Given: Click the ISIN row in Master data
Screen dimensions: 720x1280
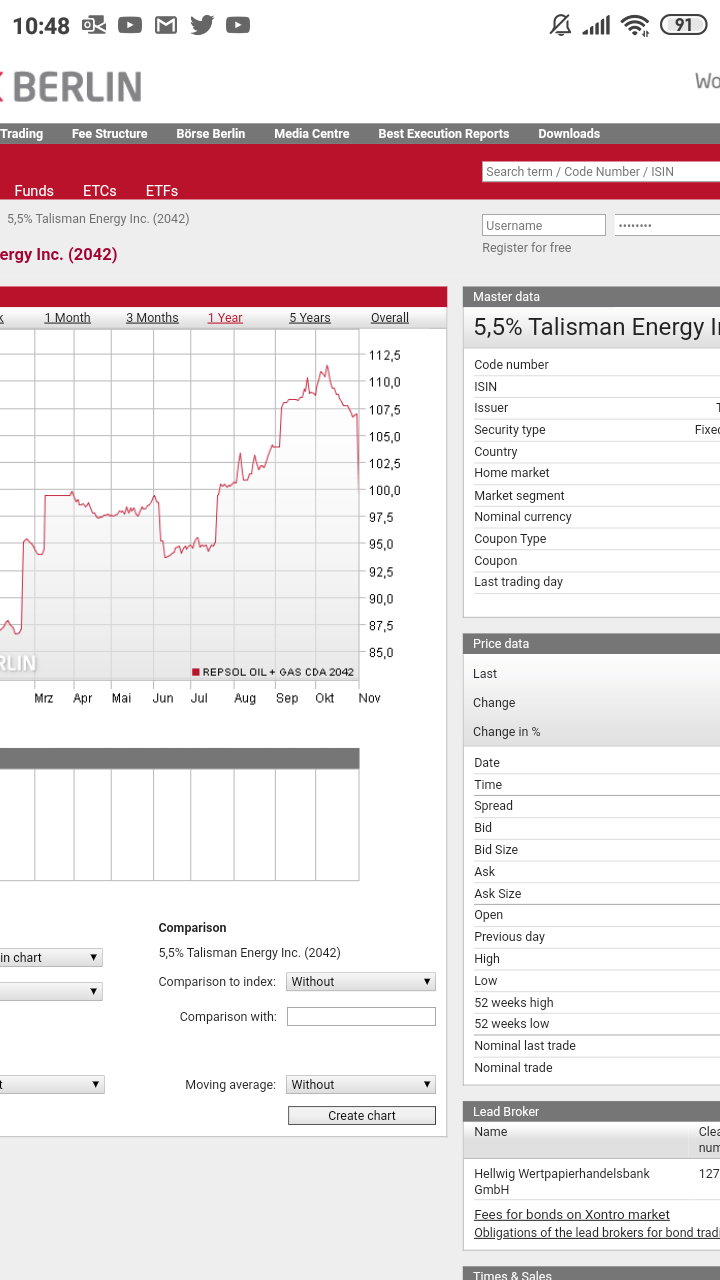Looking at the screenshot, I should tap(596, 387).
